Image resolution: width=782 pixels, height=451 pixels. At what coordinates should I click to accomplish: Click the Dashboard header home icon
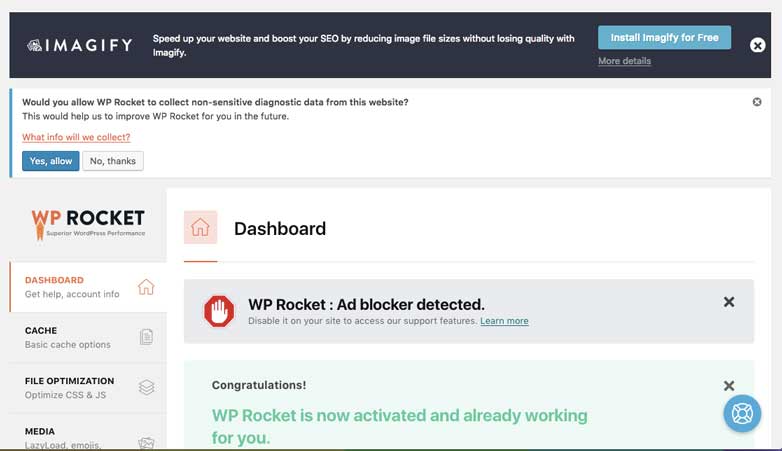(x=200, y=227)
